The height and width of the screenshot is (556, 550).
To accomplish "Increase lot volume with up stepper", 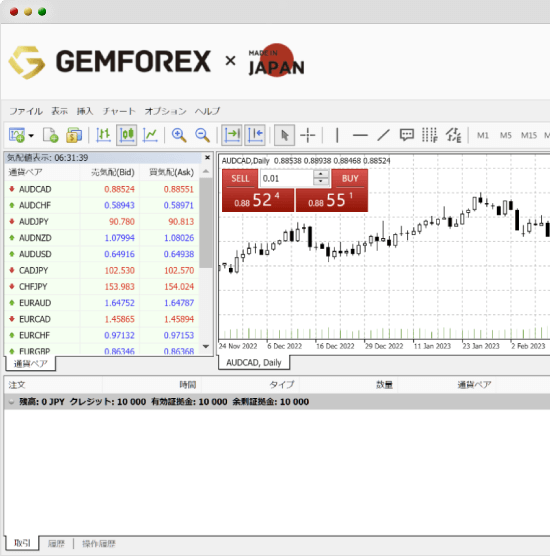I will [321, 174].
